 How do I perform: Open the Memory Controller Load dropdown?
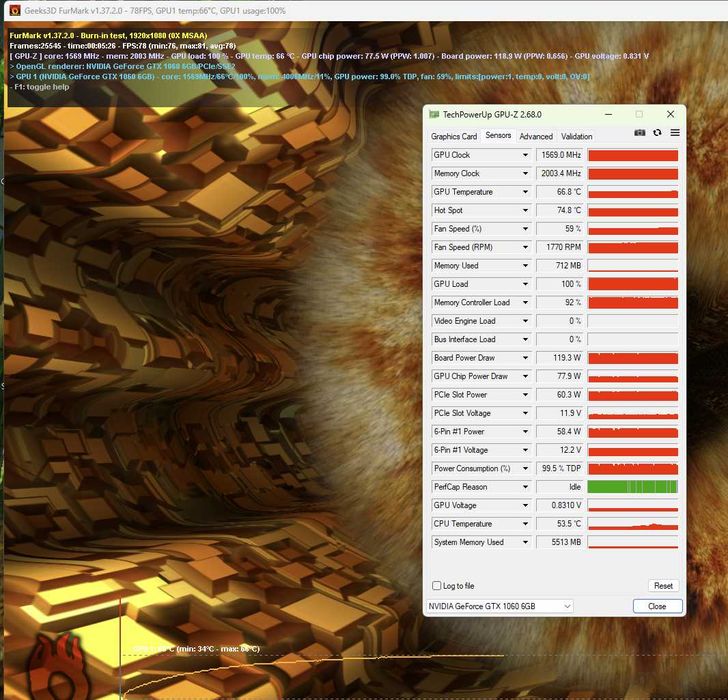tap(525, 302)
